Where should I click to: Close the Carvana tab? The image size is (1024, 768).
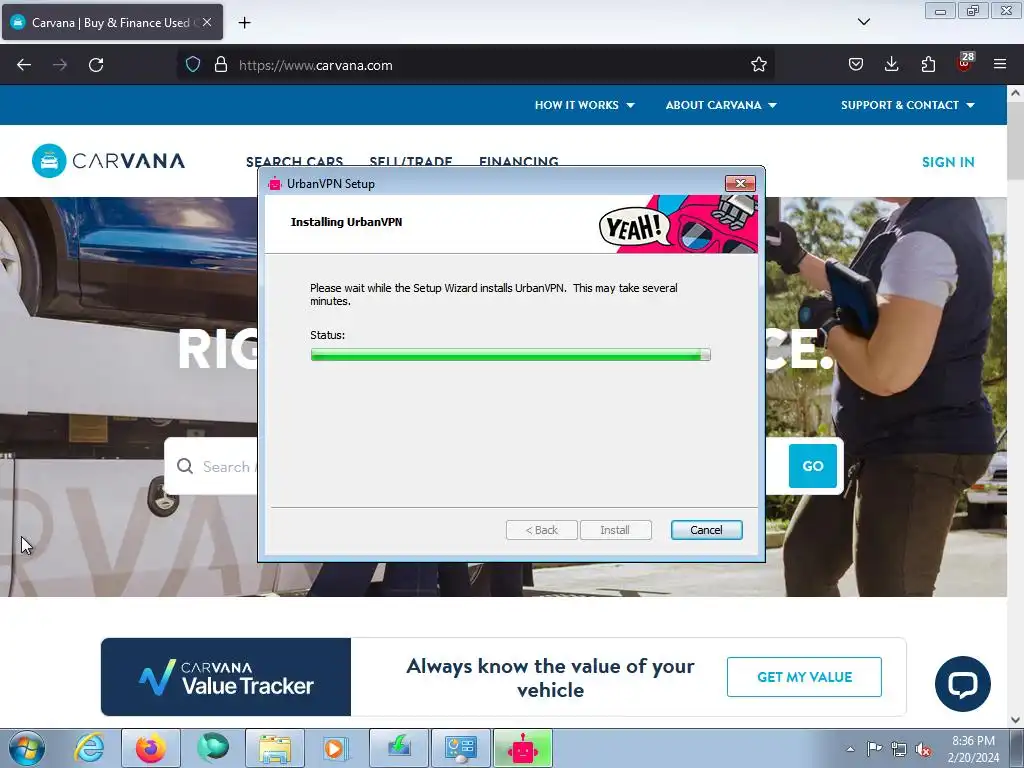[206, 22]
